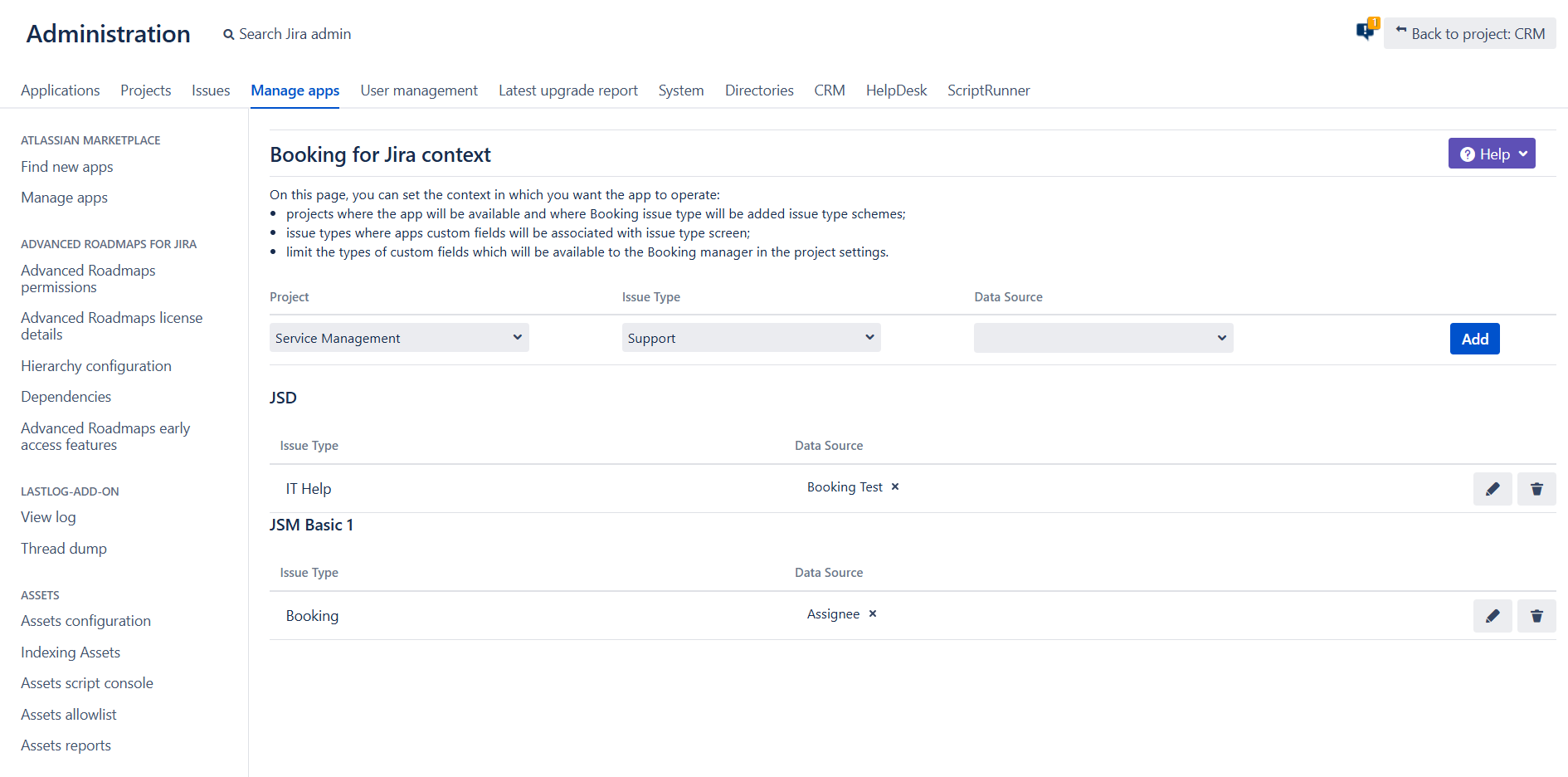Screen dimensions: 1568x777
Task: Switch to the ScriptRunner tab
Action: click(988, 90)
